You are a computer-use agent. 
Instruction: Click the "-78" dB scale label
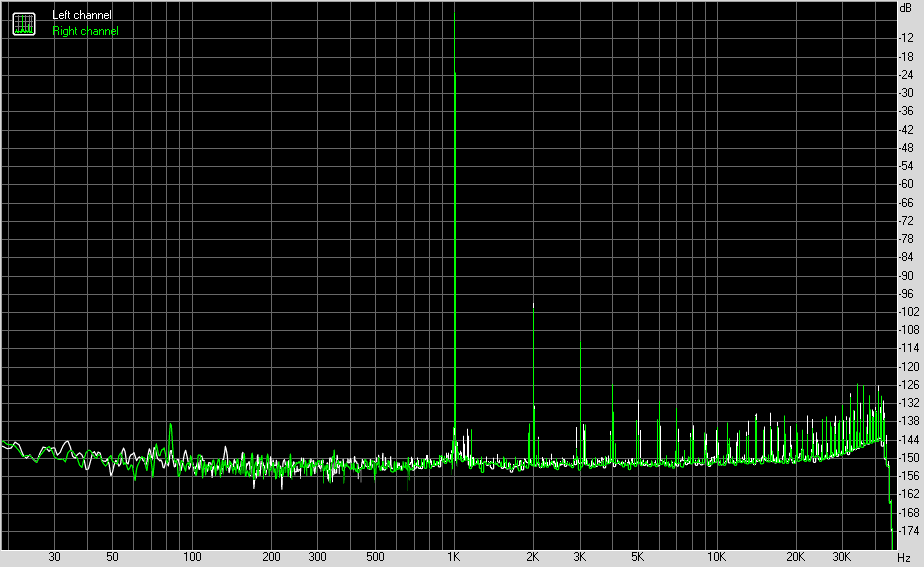pos(906,239)
